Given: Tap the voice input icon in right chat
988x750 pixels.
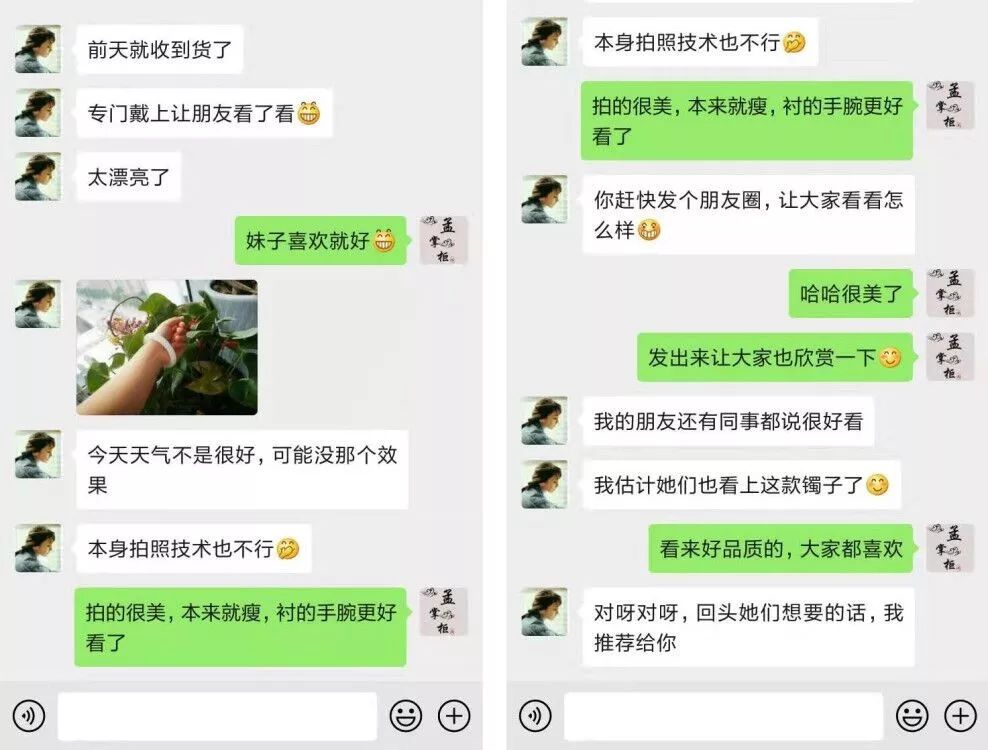Looking at the screenshot, I should click(535, 716).
